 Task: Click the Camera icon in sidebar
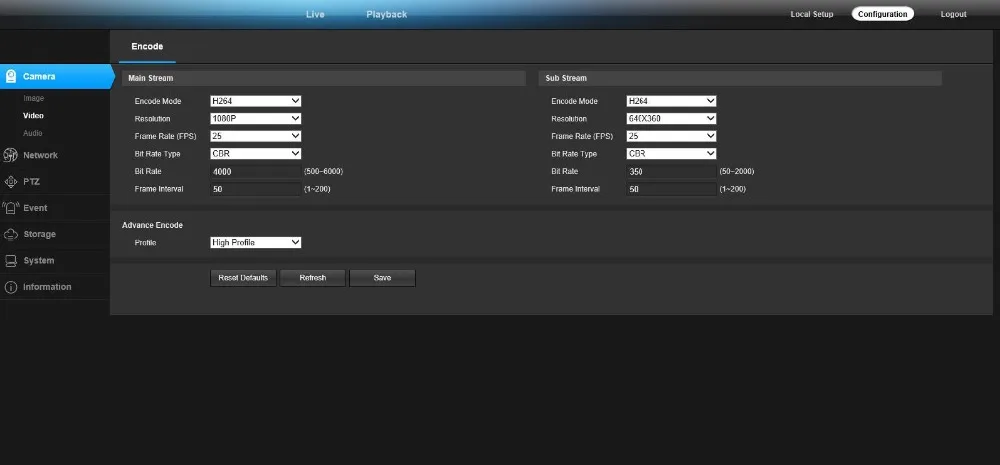click(x=10, y=77)
